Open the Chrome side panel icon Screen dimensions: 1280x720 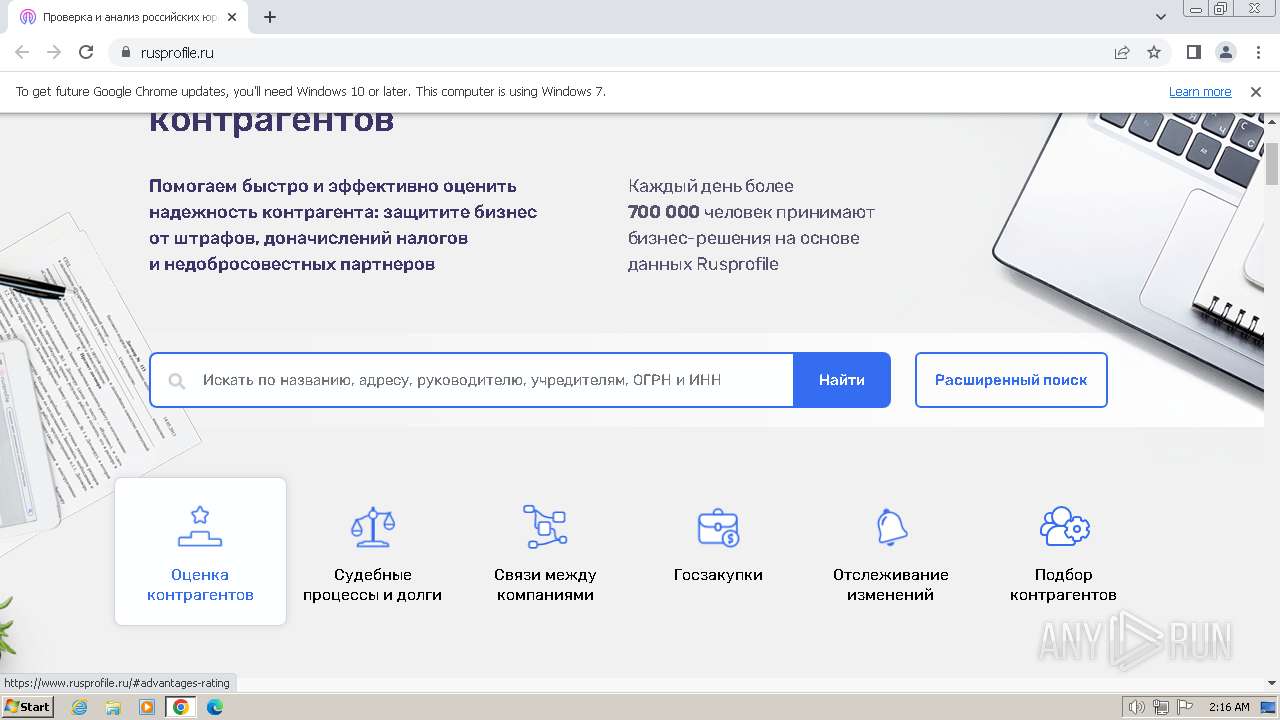pyautogui.click(x=1193, y=53)
